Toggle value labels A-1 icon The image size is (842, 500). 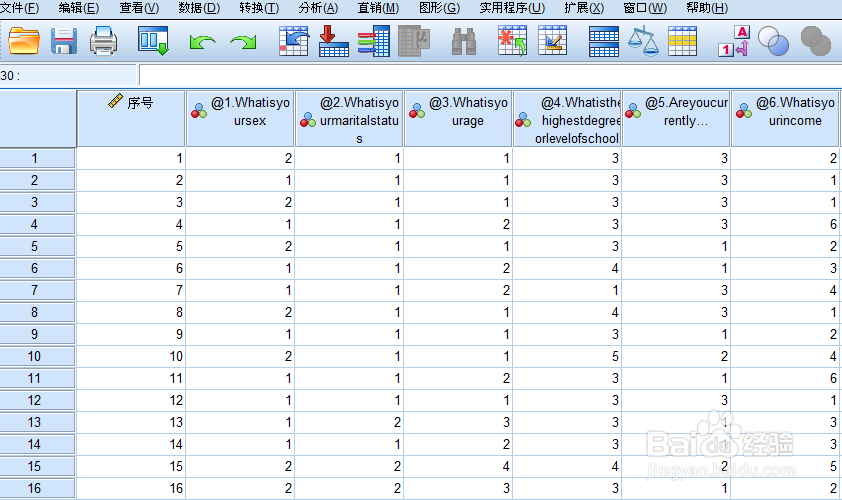(x=734, y=41)
